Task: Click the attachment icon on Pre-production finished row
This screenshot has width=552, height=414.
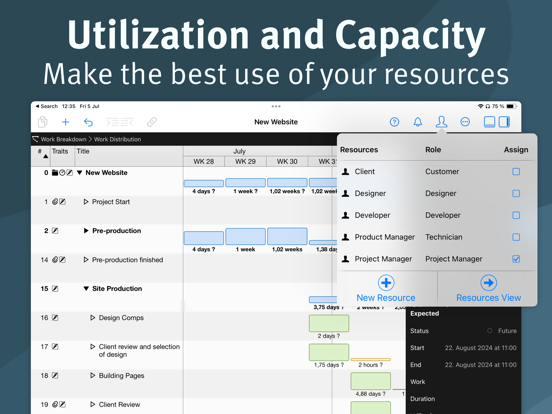Action: pyautogui.click(x=55, y=260)
